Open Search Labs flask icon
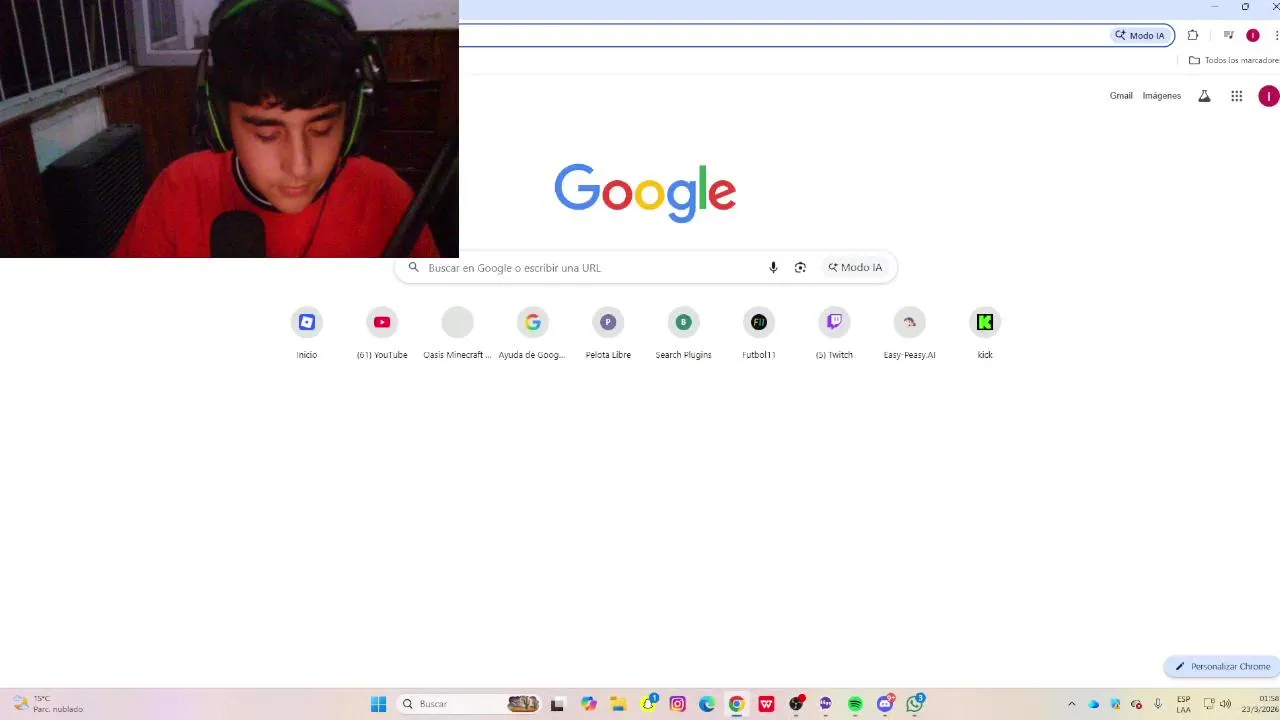The image size is (1280, 720). 1204,96
